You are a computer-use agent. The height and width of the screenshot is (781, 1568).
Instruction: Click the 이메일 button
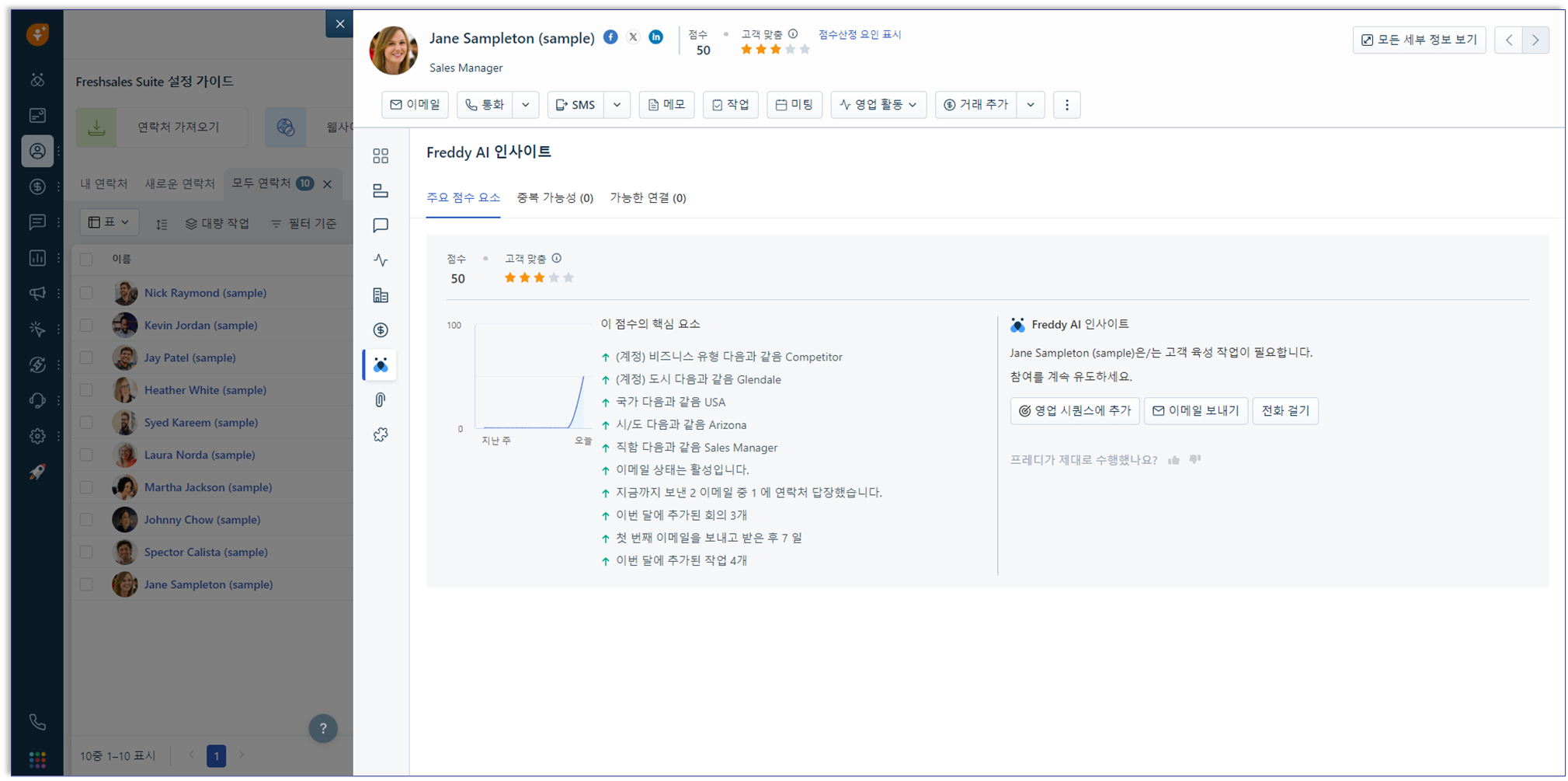click(415, 105)
